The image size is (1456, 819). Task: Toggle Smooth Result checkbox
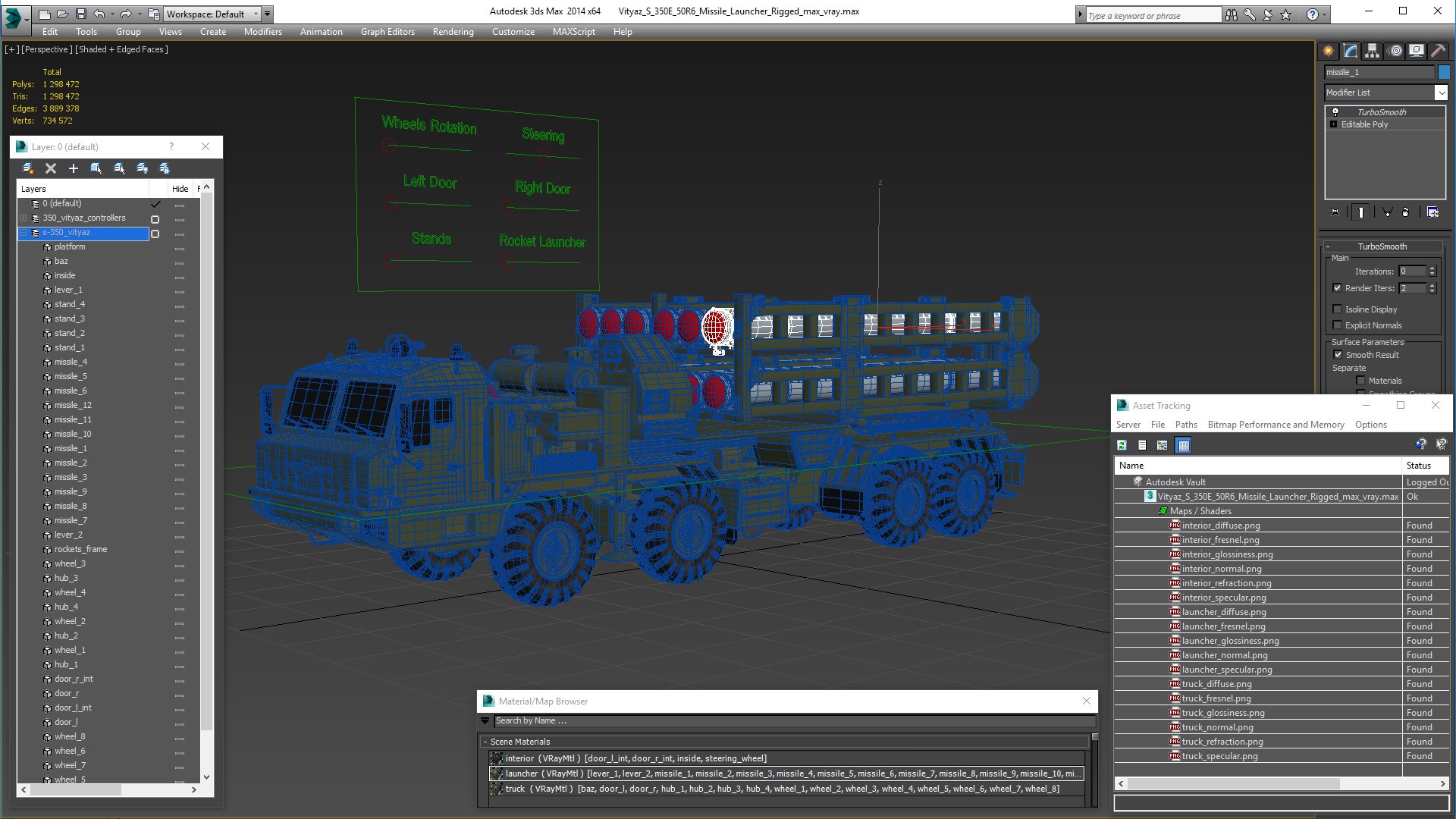(1338, 355)
